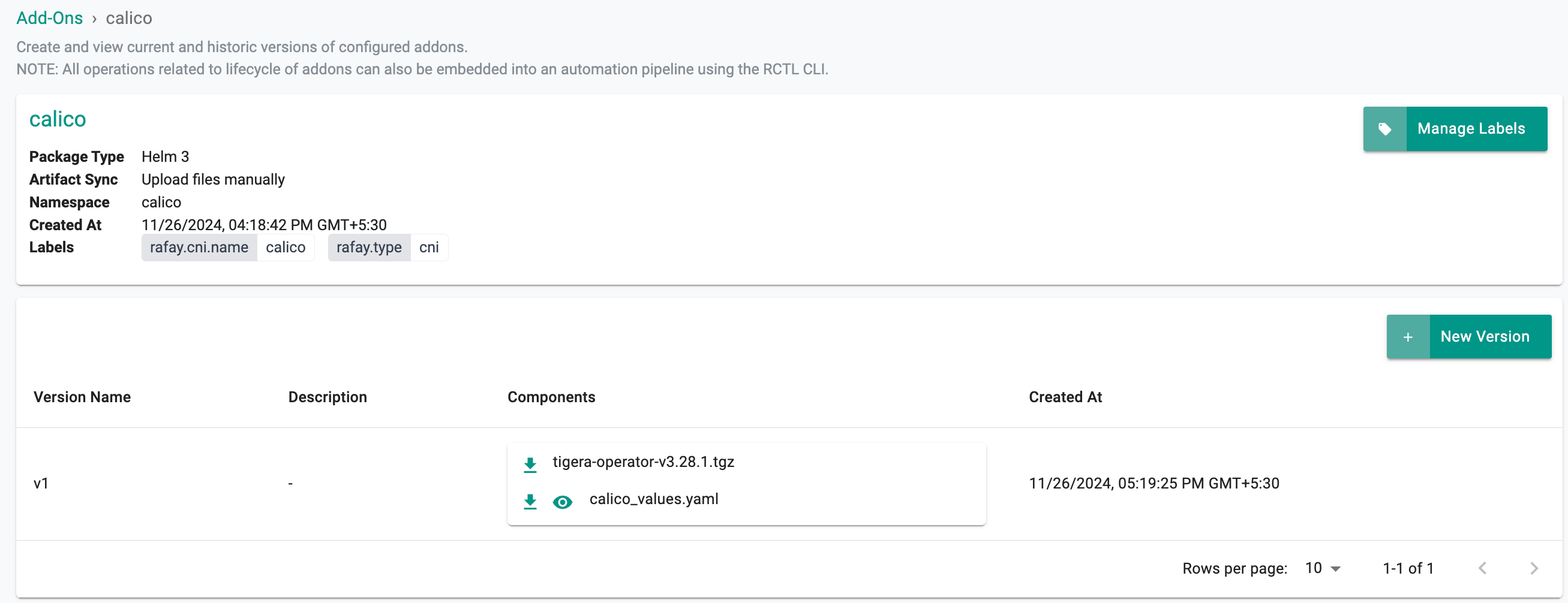Click Upload files manually value

(213, 179)
